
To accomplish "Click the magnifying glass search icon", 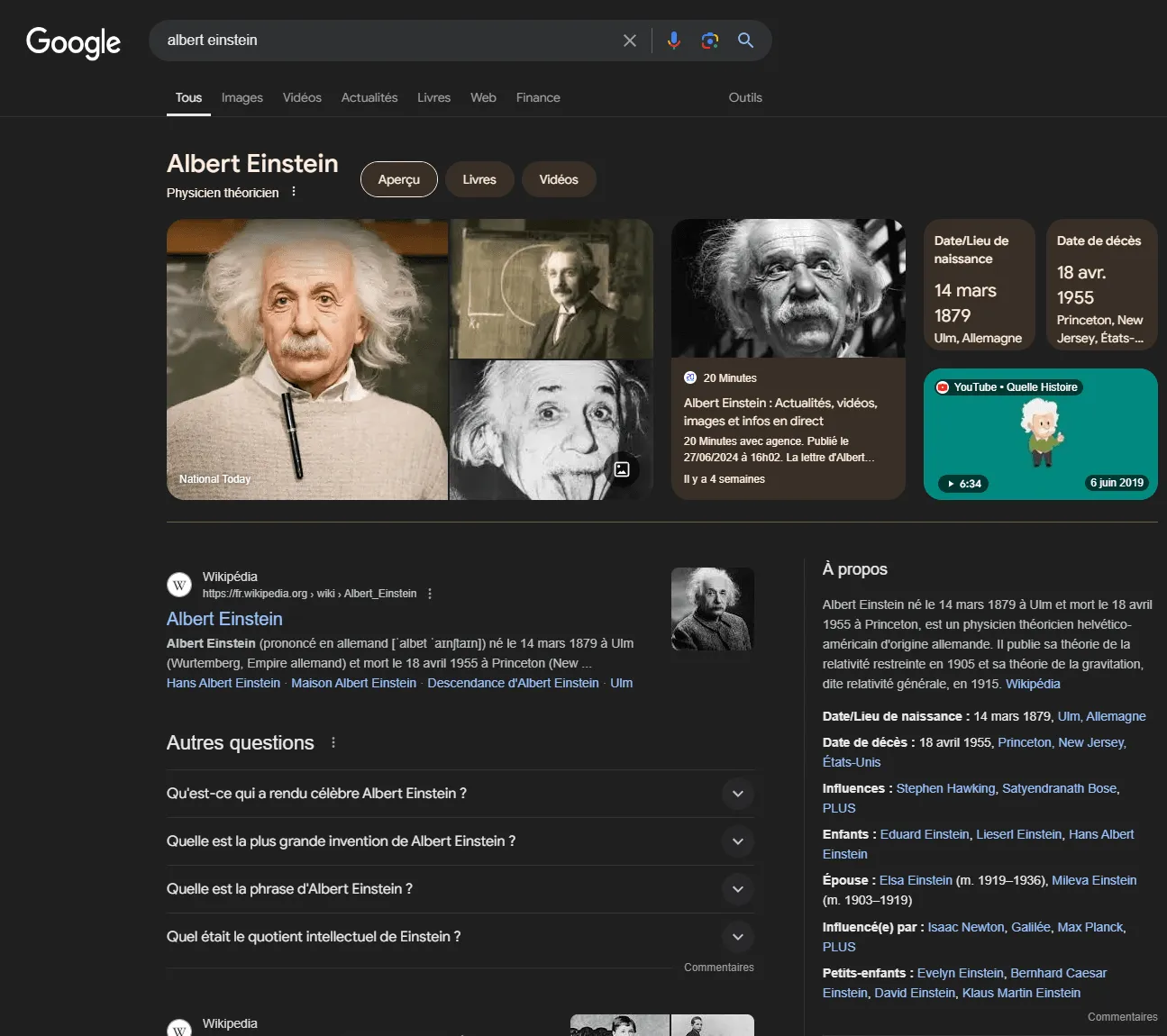I will tap(746, 41).
